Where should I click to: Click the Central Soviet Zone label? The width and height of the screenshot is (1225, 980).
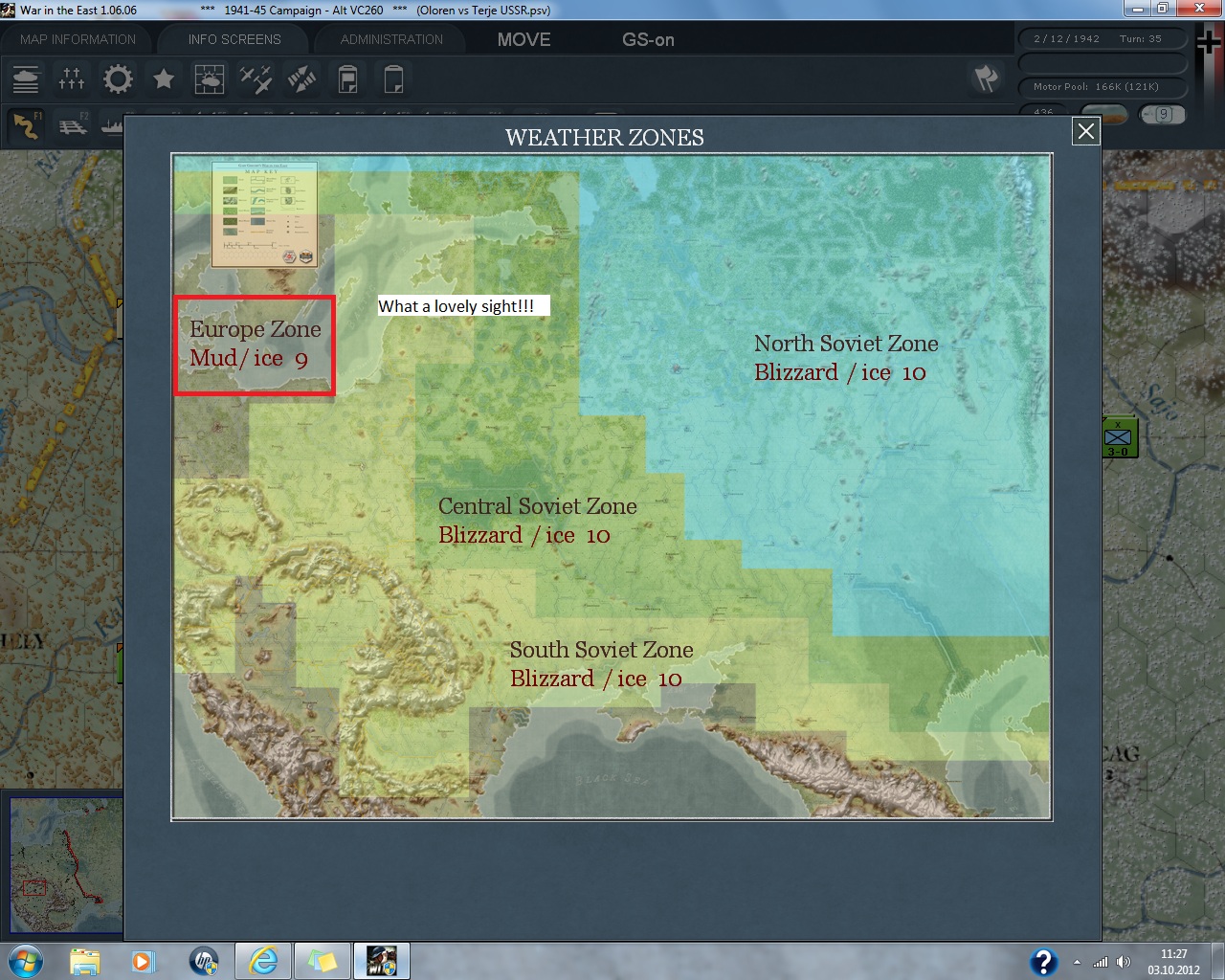pos(537,506)
